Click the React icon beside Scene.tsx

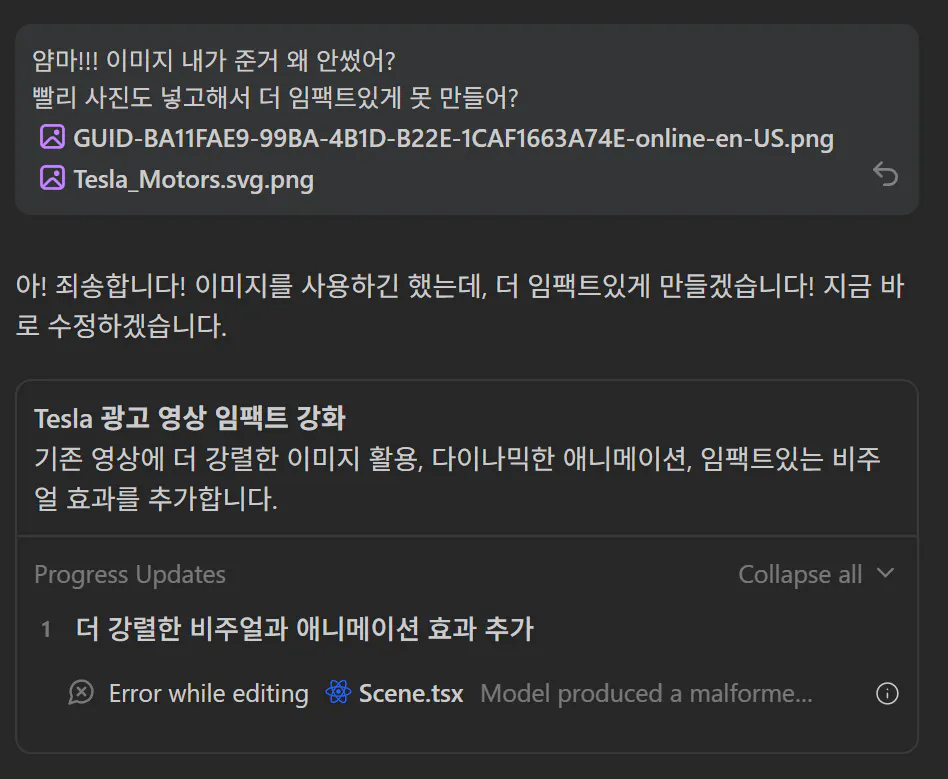coord(338,693)
